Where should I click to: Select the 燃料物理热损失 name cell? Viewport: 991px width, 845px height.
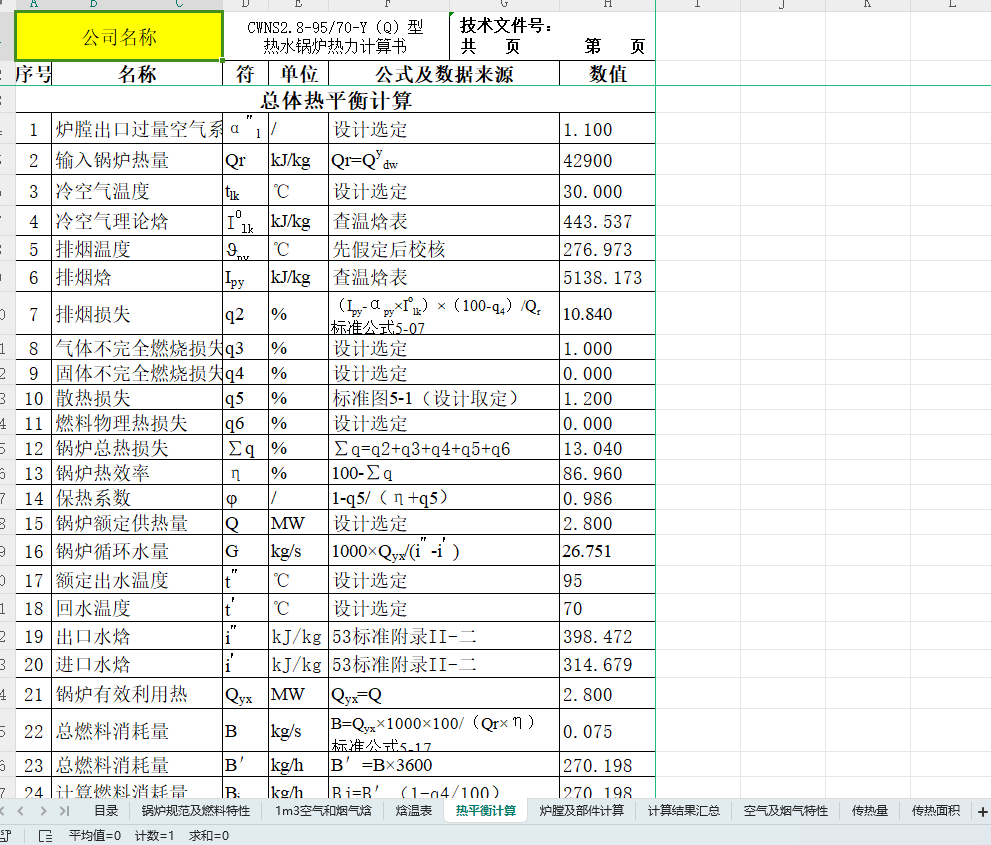(x=137, y=423)
